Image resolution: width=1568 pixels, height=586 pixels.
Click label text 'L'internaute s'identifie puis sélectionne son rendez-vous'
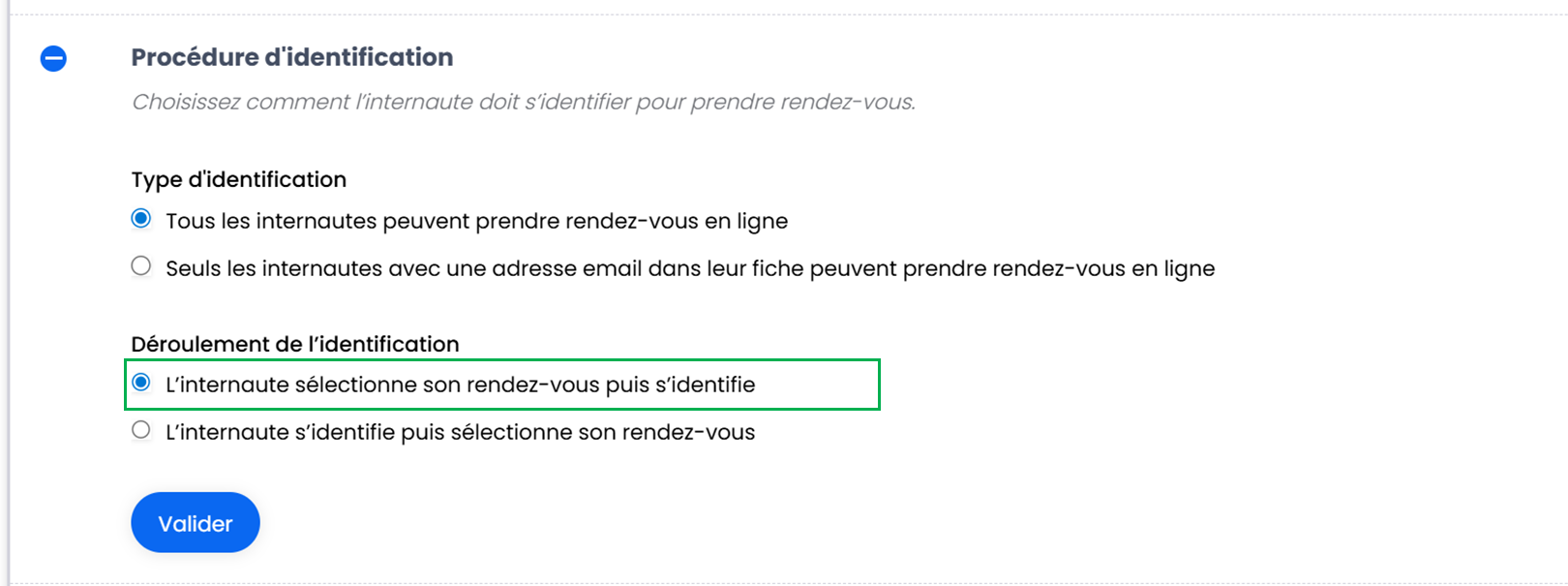[x=460, y=432]
